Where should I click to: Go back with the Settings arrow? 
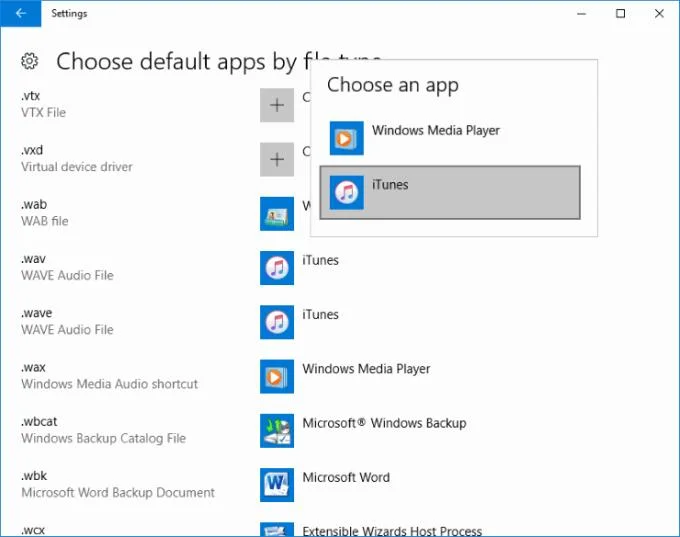[20, 13]
